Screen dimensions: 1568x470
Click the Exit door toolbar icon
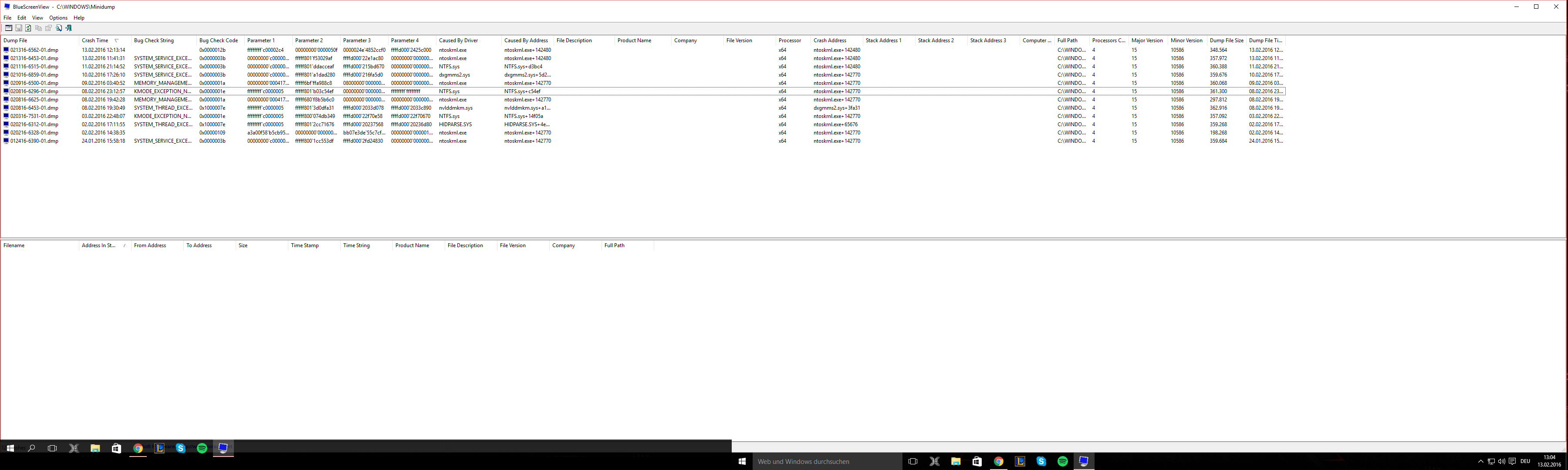[x=69, y=28]
